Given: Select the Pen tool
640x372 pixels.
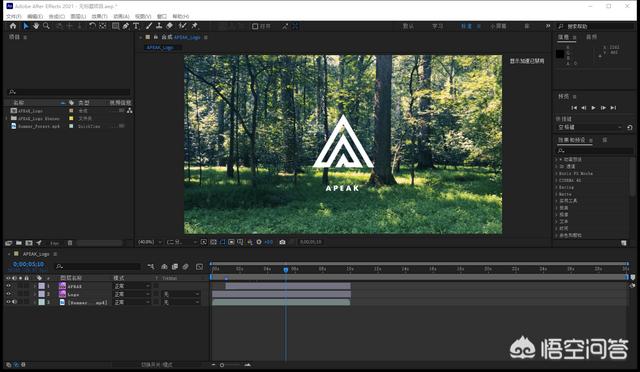Looking at the screenshot, I should (126, 26).
